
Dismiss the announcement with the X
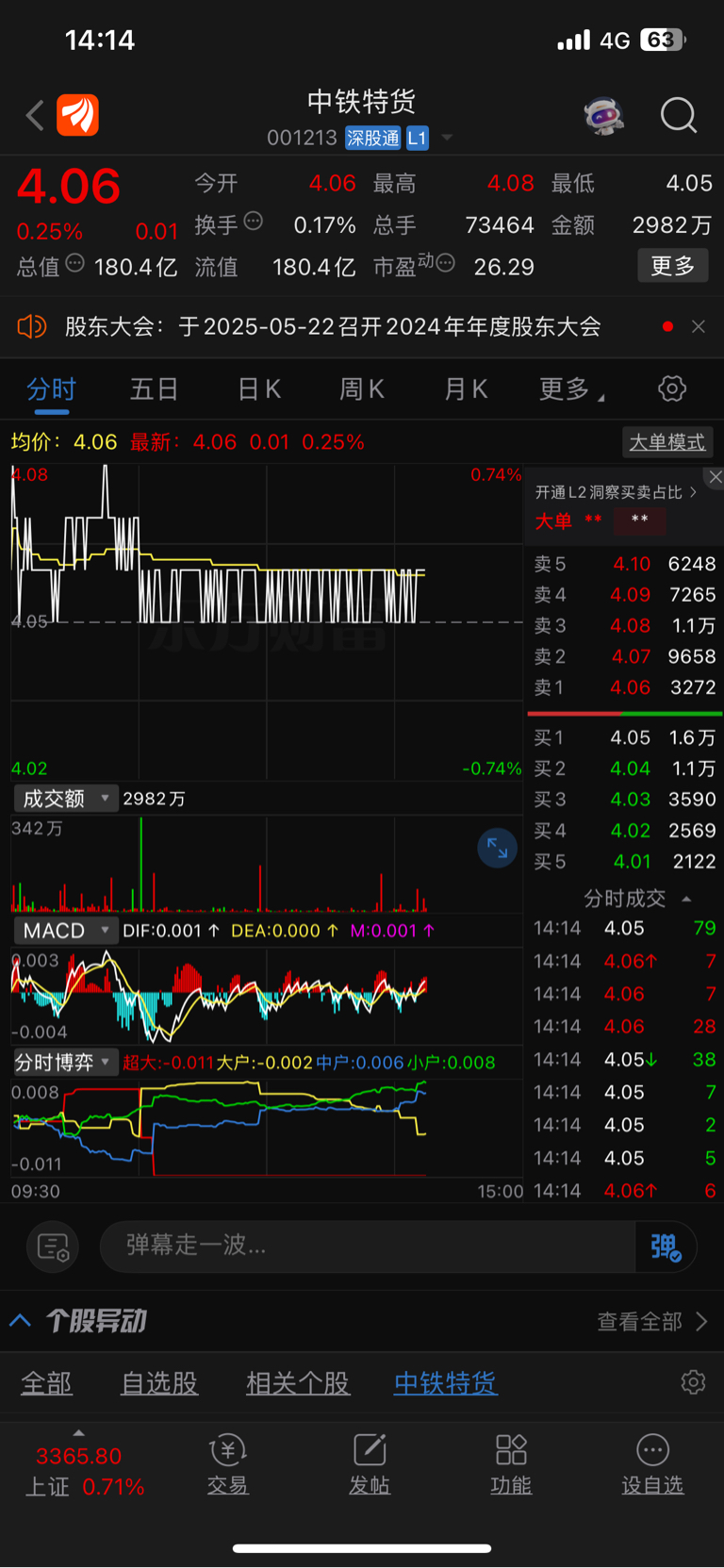point(699,326)
